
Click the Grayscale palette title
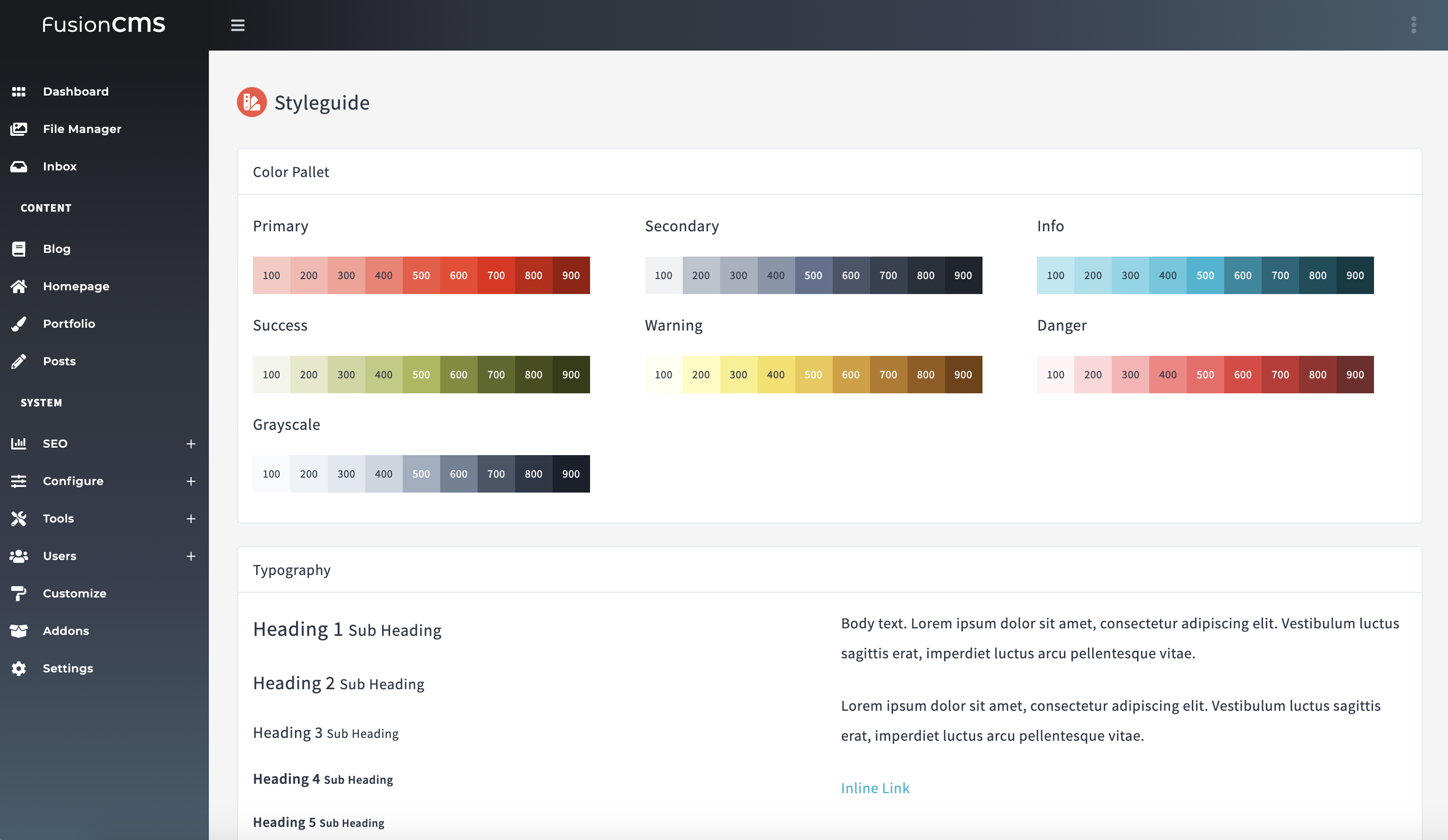287,425
